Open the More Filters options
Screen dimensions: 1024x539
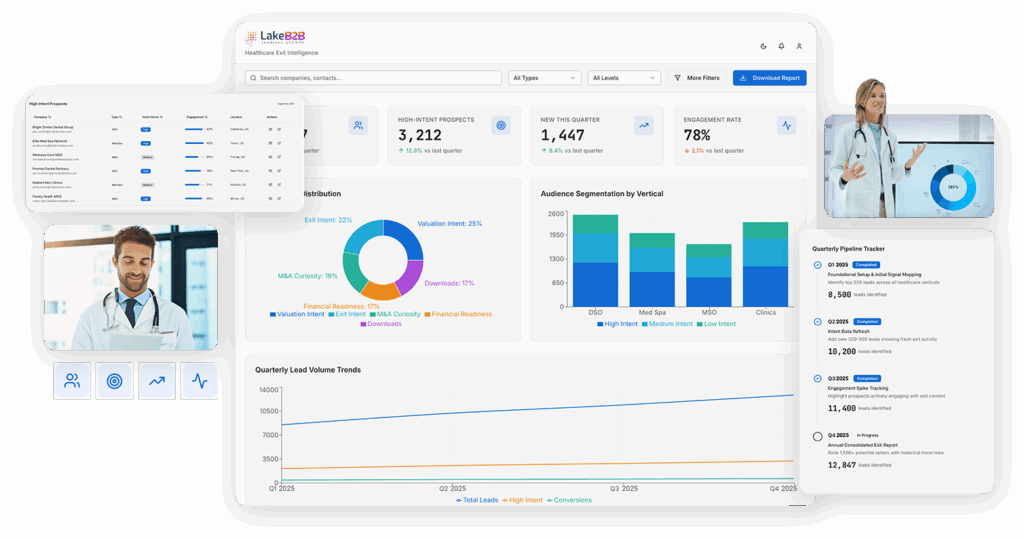[x=696, y=78]
